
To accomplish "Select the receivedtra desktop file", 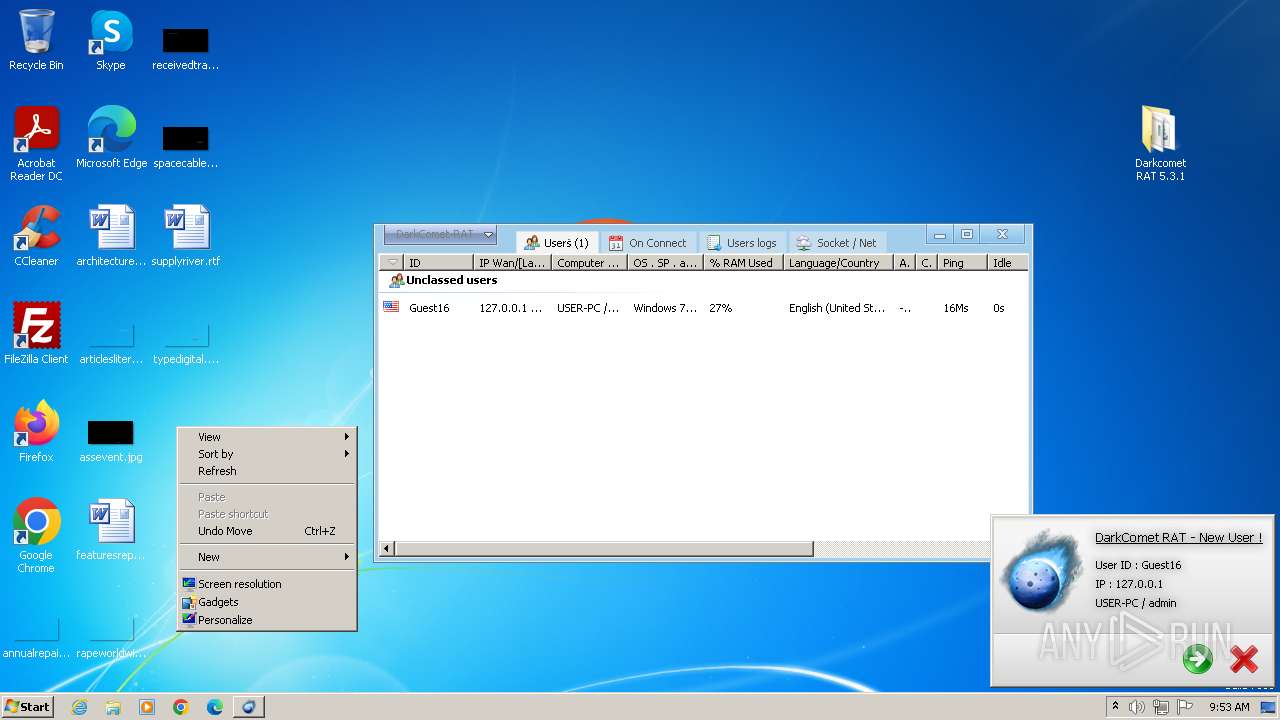I will 186,48.
